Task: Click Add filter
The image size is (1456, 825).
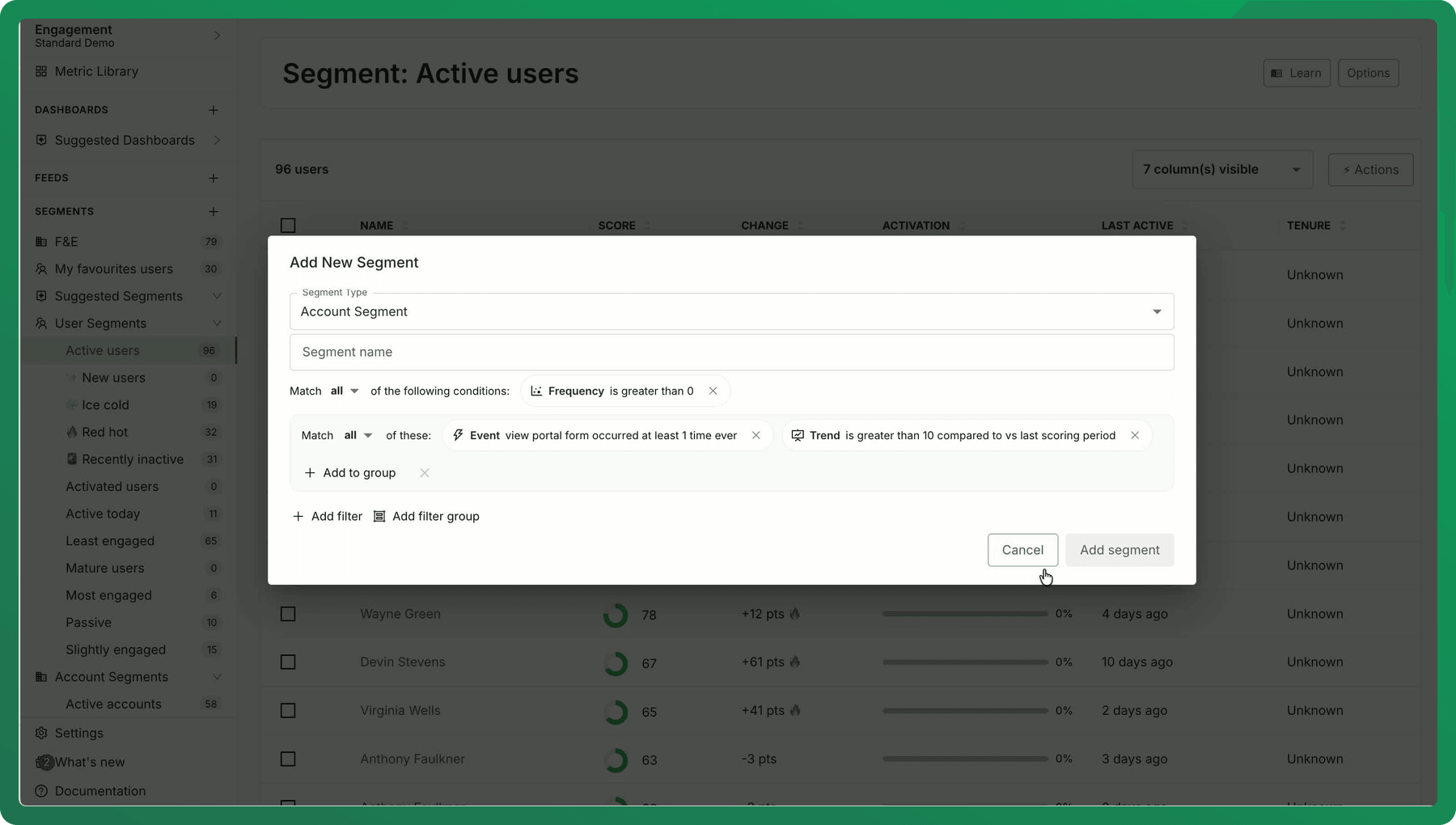Action: [328, 516]
